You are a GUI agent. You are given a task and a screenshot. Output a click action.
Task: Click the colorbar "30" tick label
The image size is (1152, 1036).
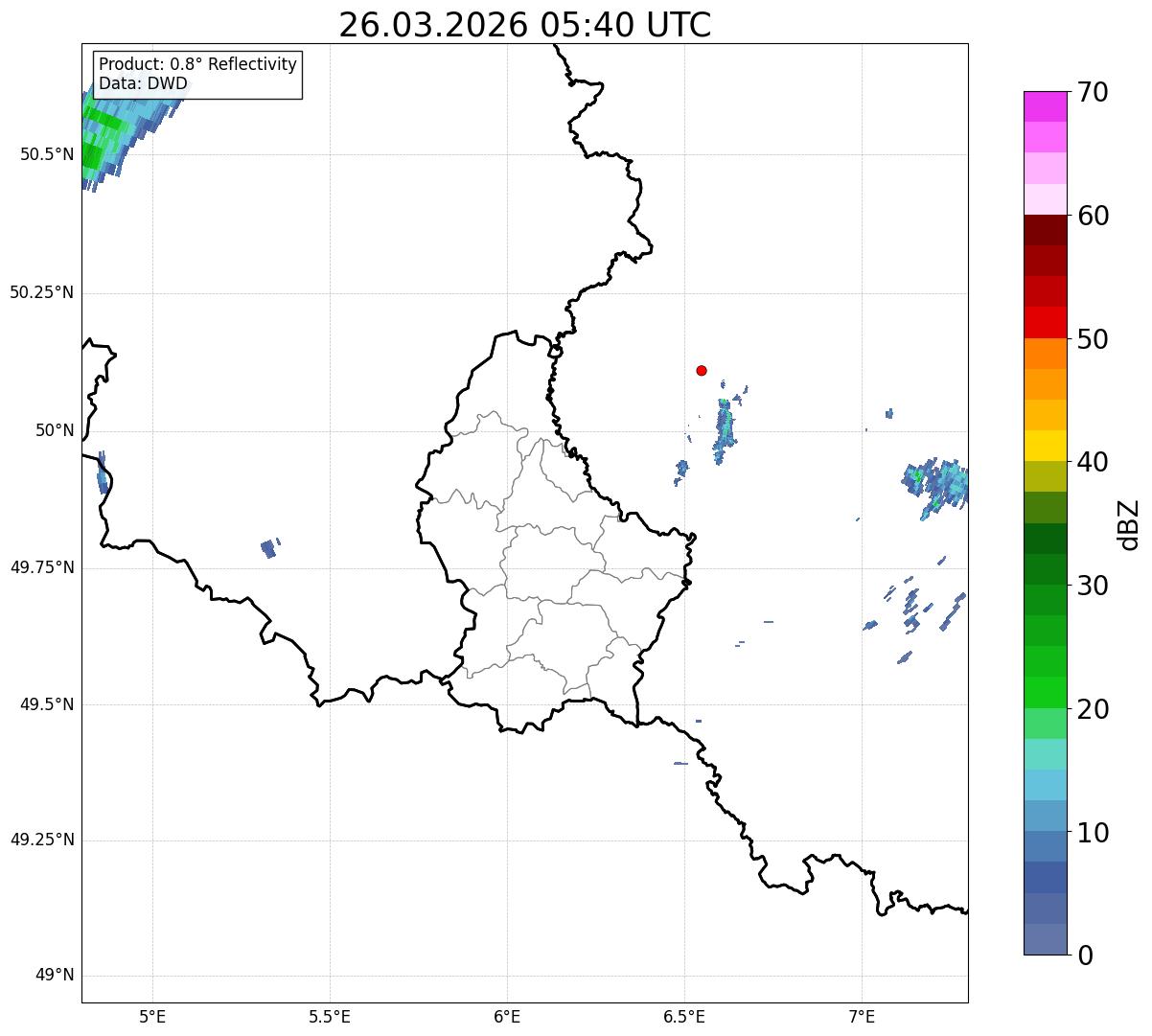1093,586
